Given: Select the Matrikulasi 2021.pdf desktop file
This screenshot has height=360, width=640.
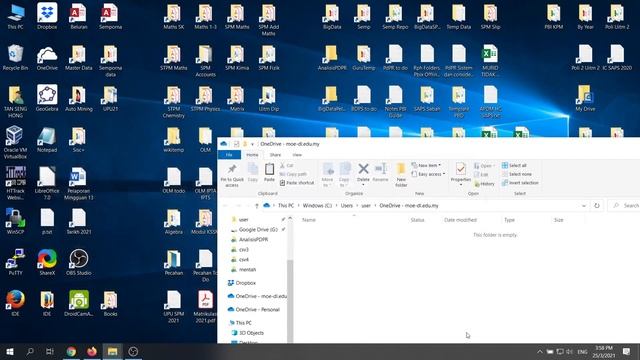Looking at the screenshot, I should tap(205, 307).
